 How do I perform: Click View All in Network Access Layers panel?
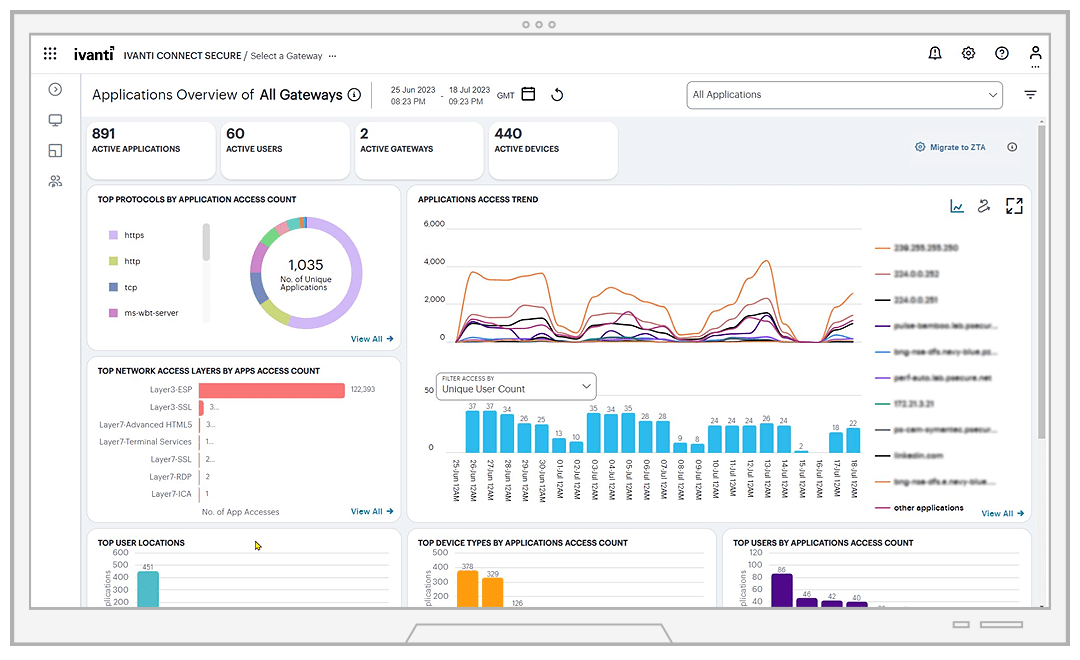coord(372,511)
